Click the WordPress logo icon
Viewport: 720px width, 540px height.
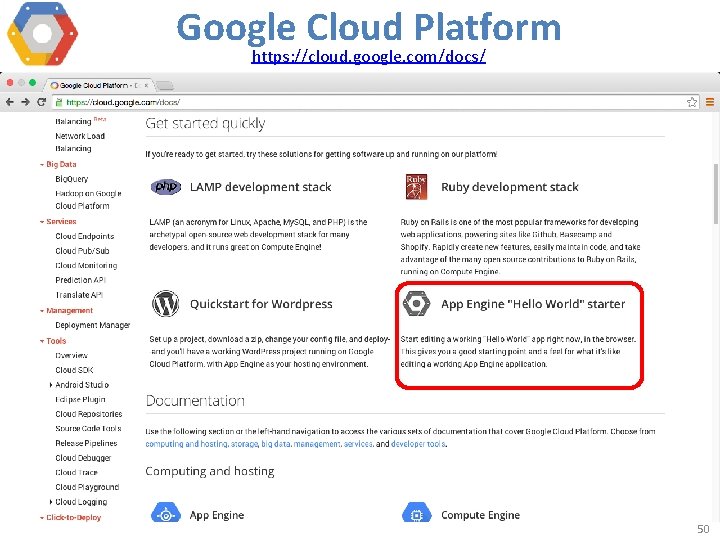[165, 304]
